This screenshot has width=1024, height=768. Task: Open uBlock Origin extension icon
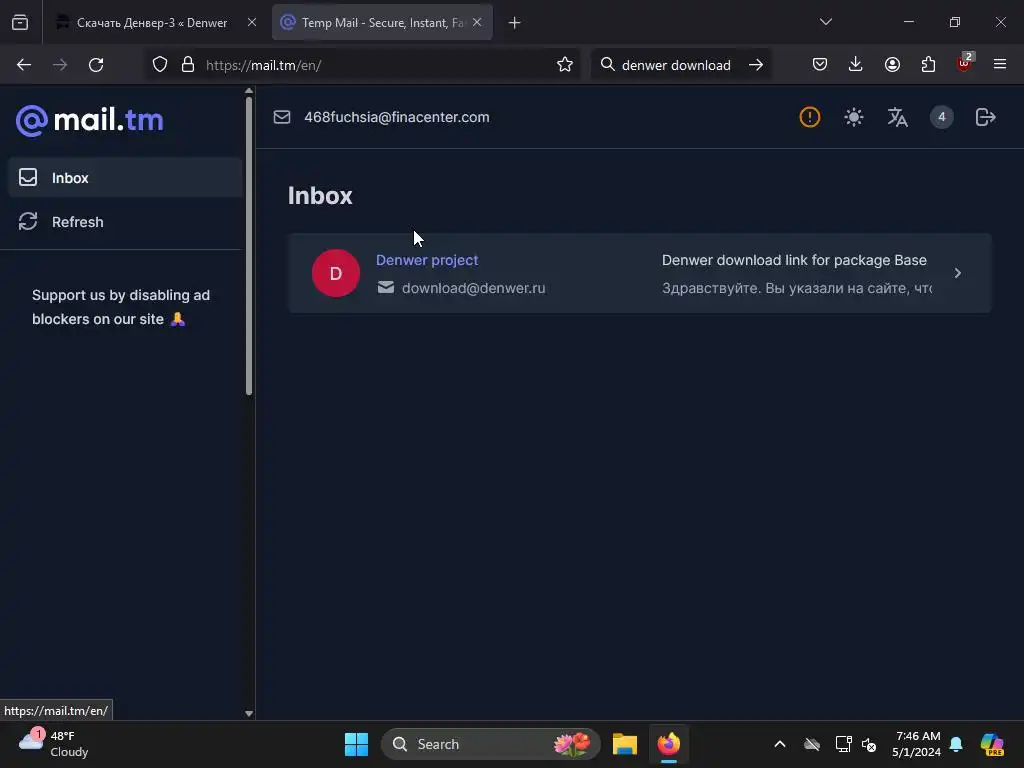(x=964, y=63)
